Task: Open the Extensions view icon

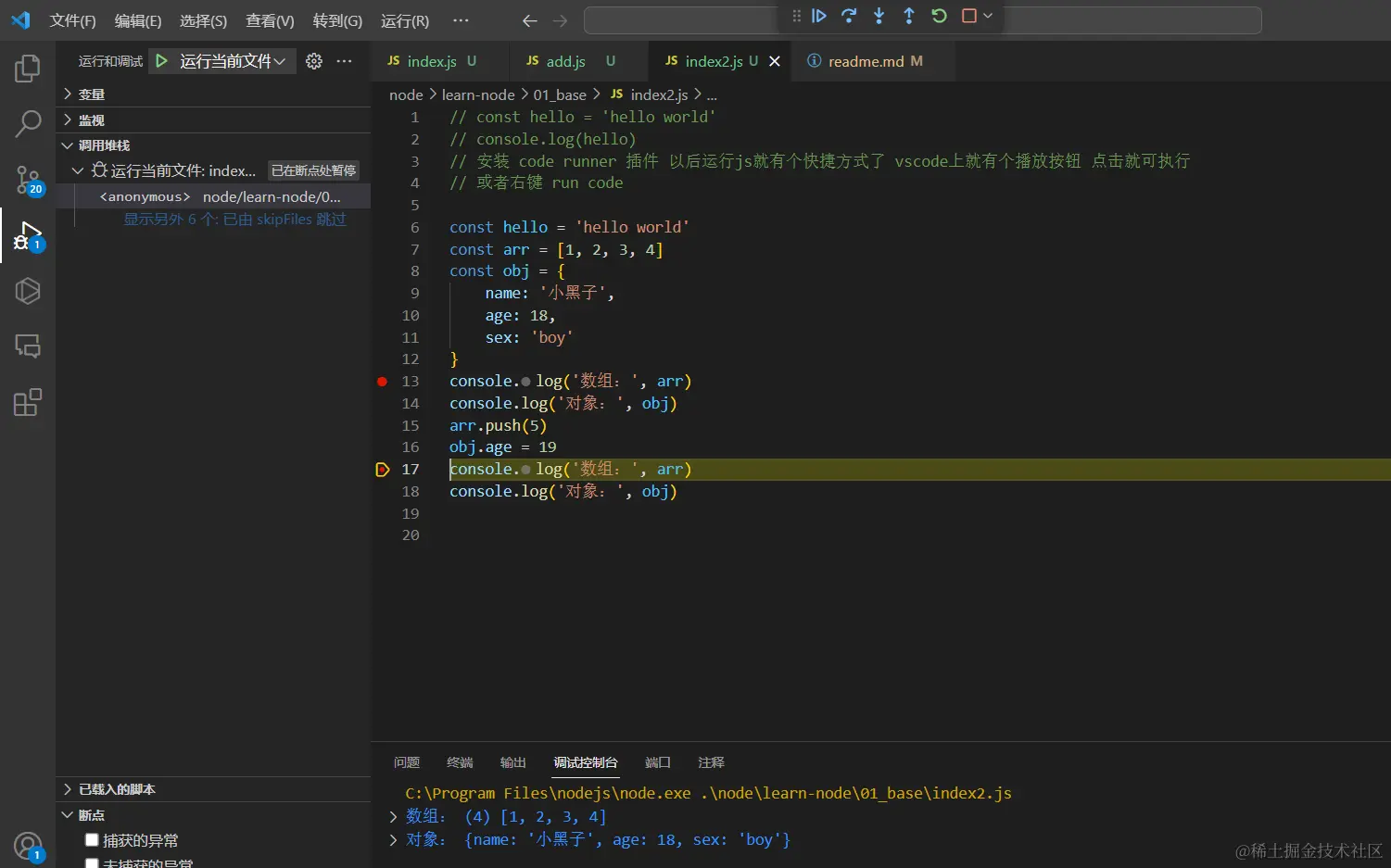Action: [x=28, y=402]
